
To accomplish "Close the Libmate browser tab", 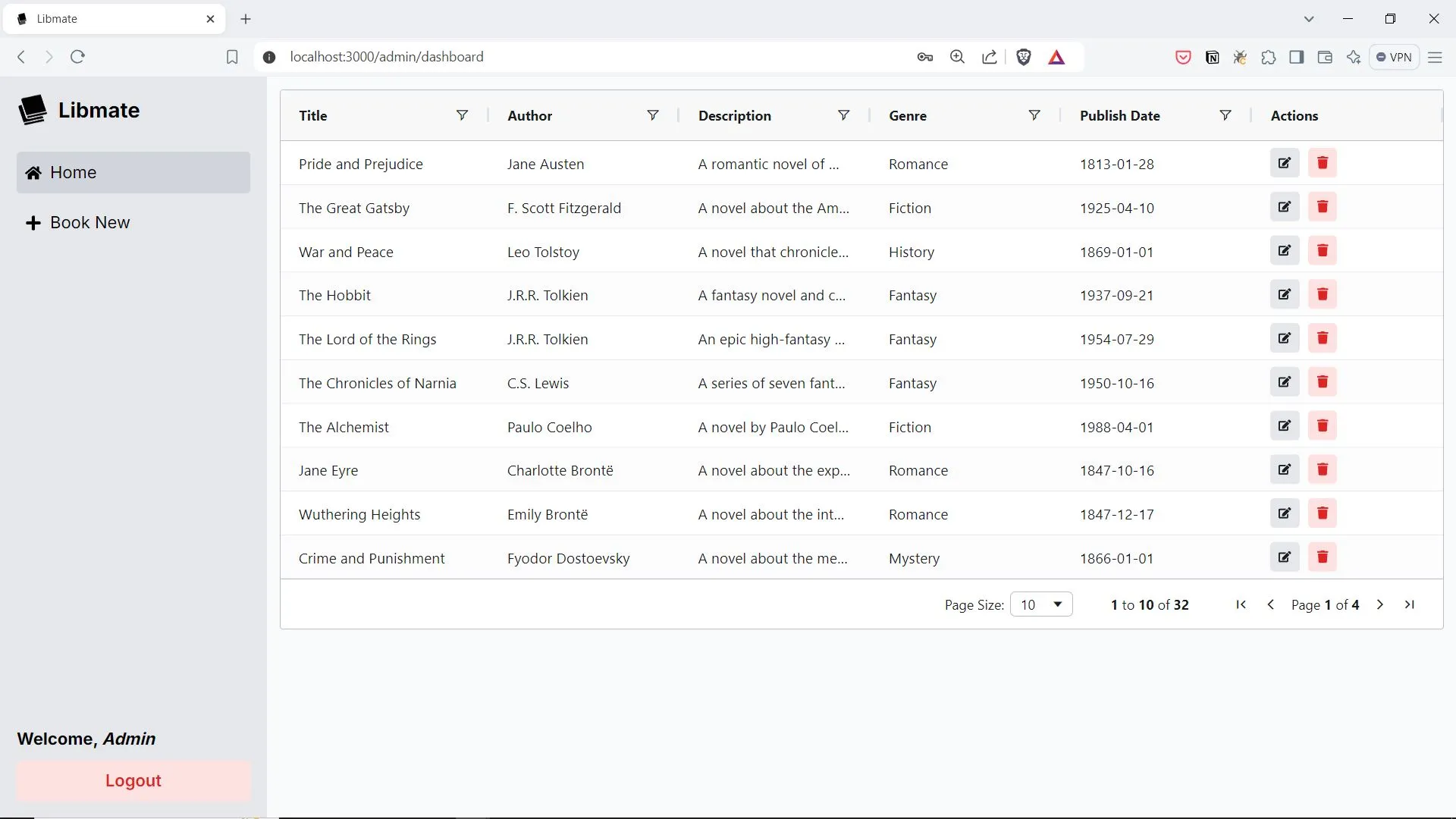I will tap(211, 19).
